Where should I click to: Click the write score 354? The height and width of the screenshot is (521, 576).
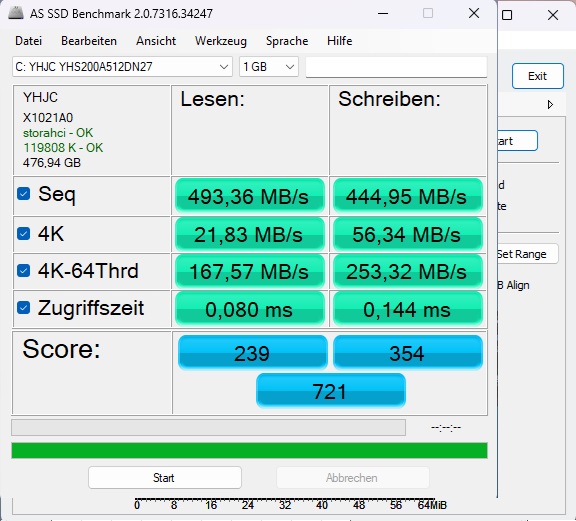[408, 352]
